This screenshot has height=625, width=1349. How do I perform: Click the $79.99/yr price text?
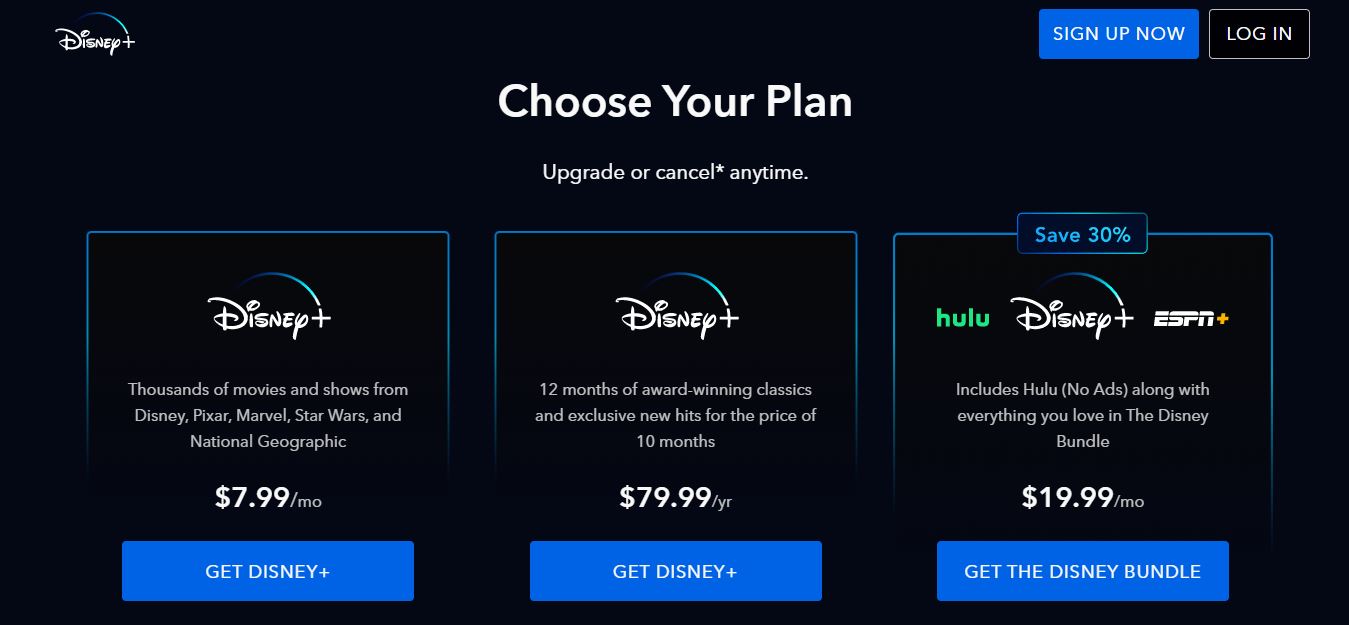675,495
